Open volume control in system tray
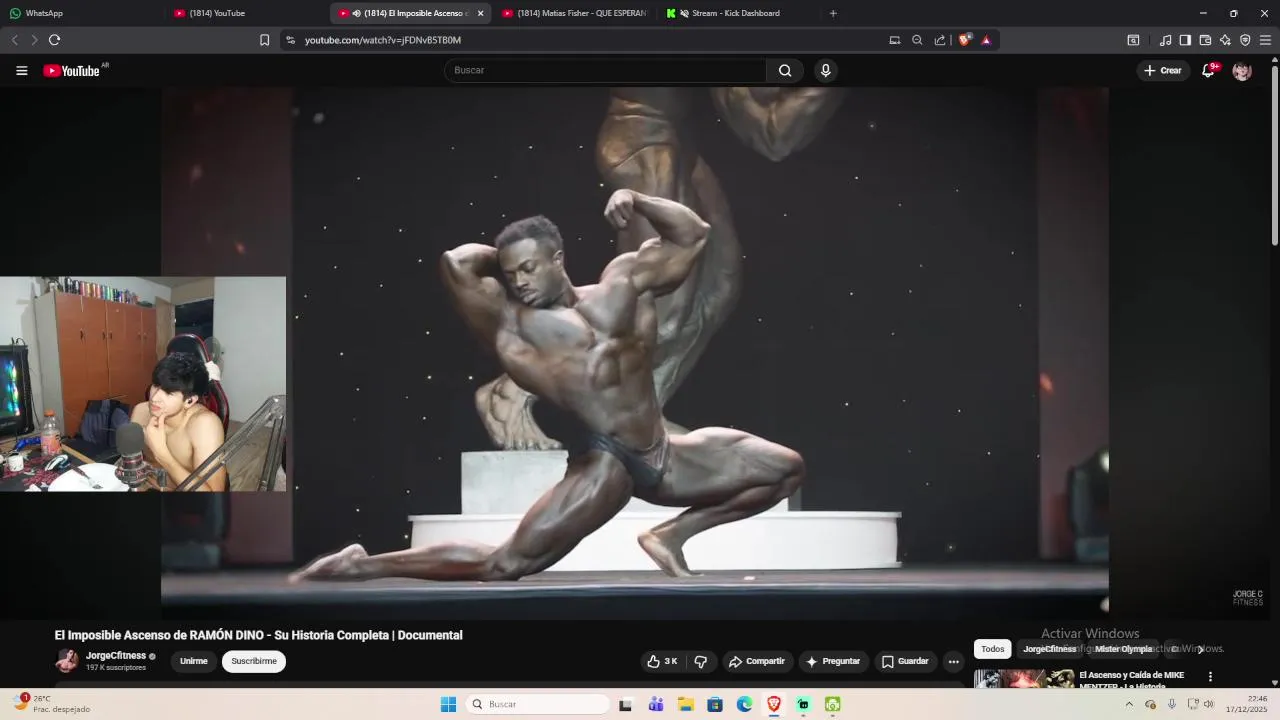The image size is (1280, 720). 1208,704
